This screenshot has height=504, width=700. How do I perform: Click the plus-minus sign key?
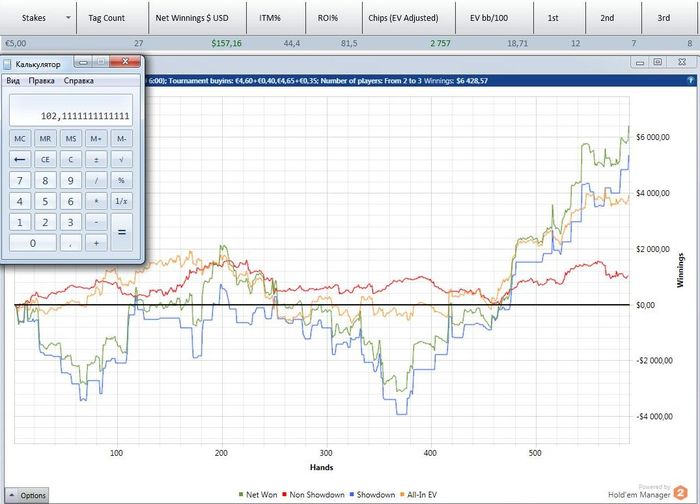pos(96,159)
